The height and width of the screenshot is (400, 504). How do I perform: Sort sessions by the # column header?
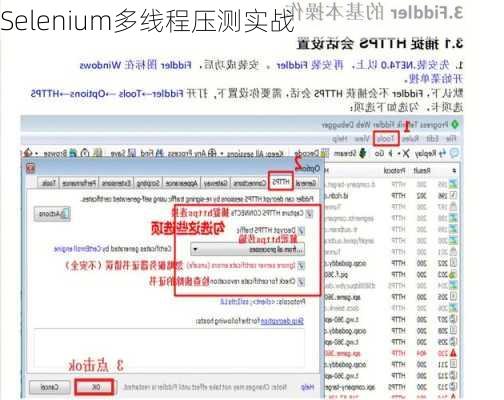point(454,171)
